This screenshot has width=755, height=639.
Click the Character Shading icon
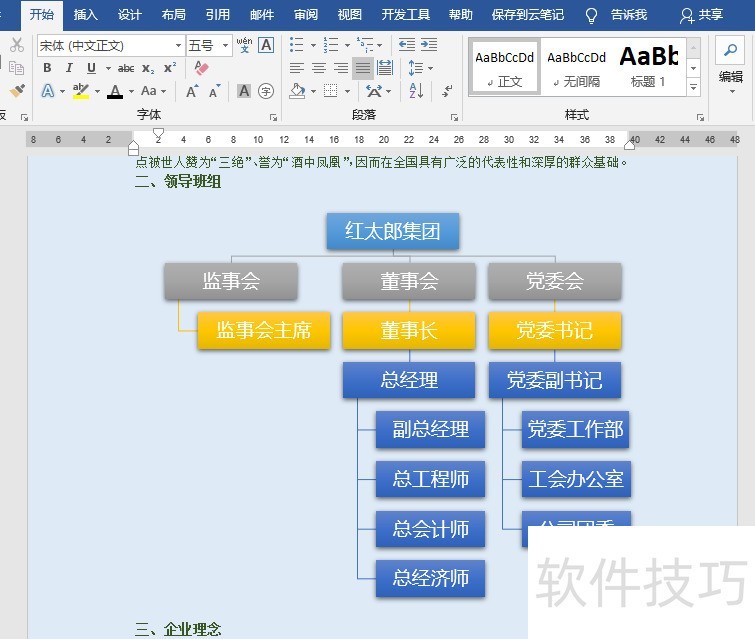coord(244,91)
